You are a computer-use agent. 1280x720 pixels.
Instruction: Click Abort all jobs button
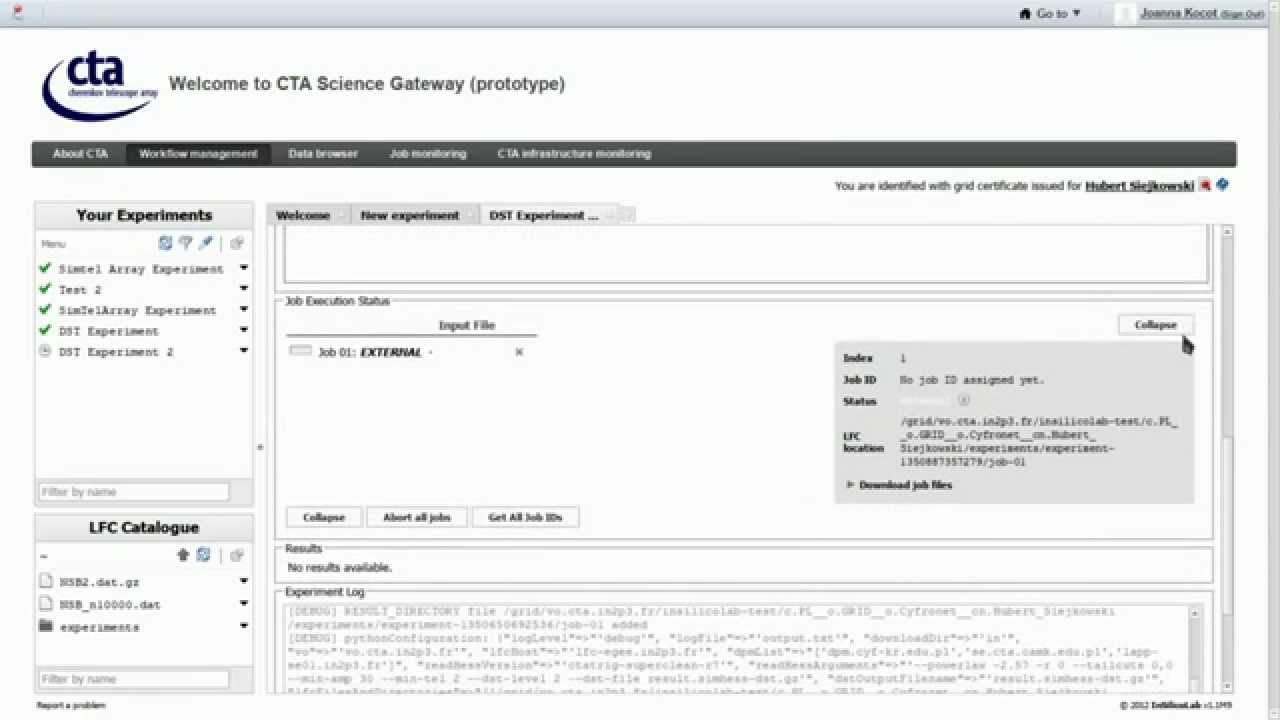click(x=417, y=517)
